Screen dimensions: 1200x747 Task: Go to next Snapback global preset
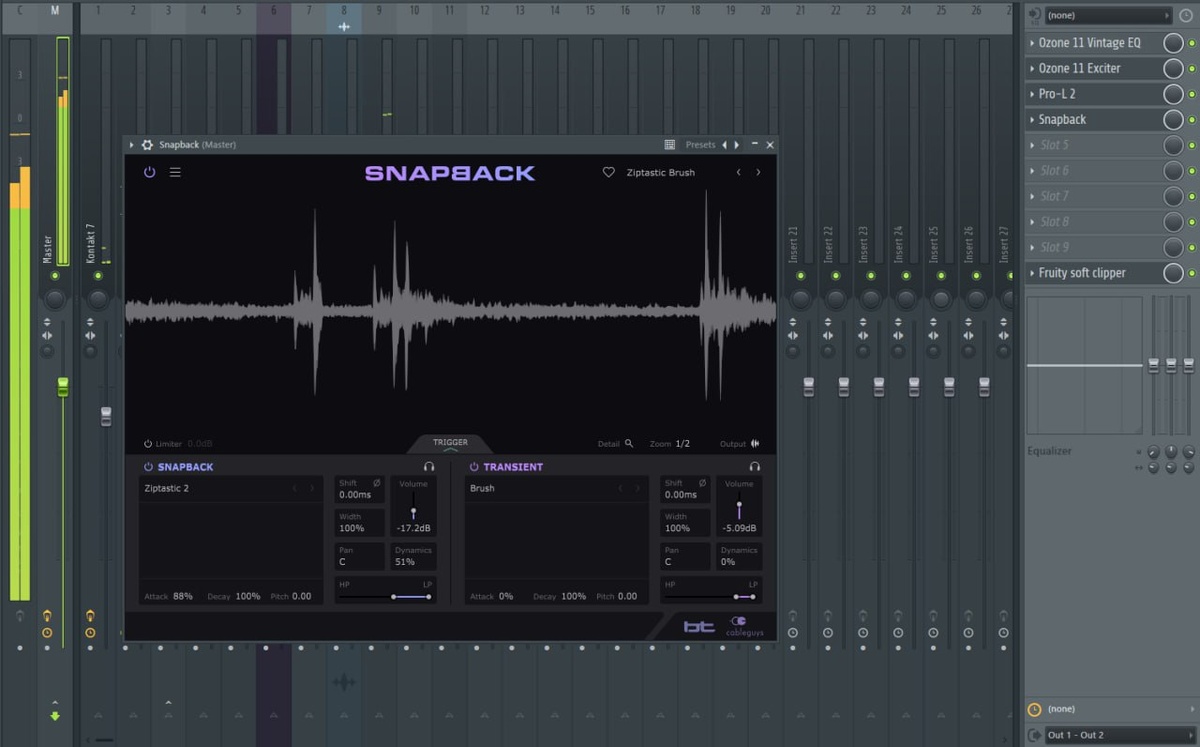click(x=758, y=172)
